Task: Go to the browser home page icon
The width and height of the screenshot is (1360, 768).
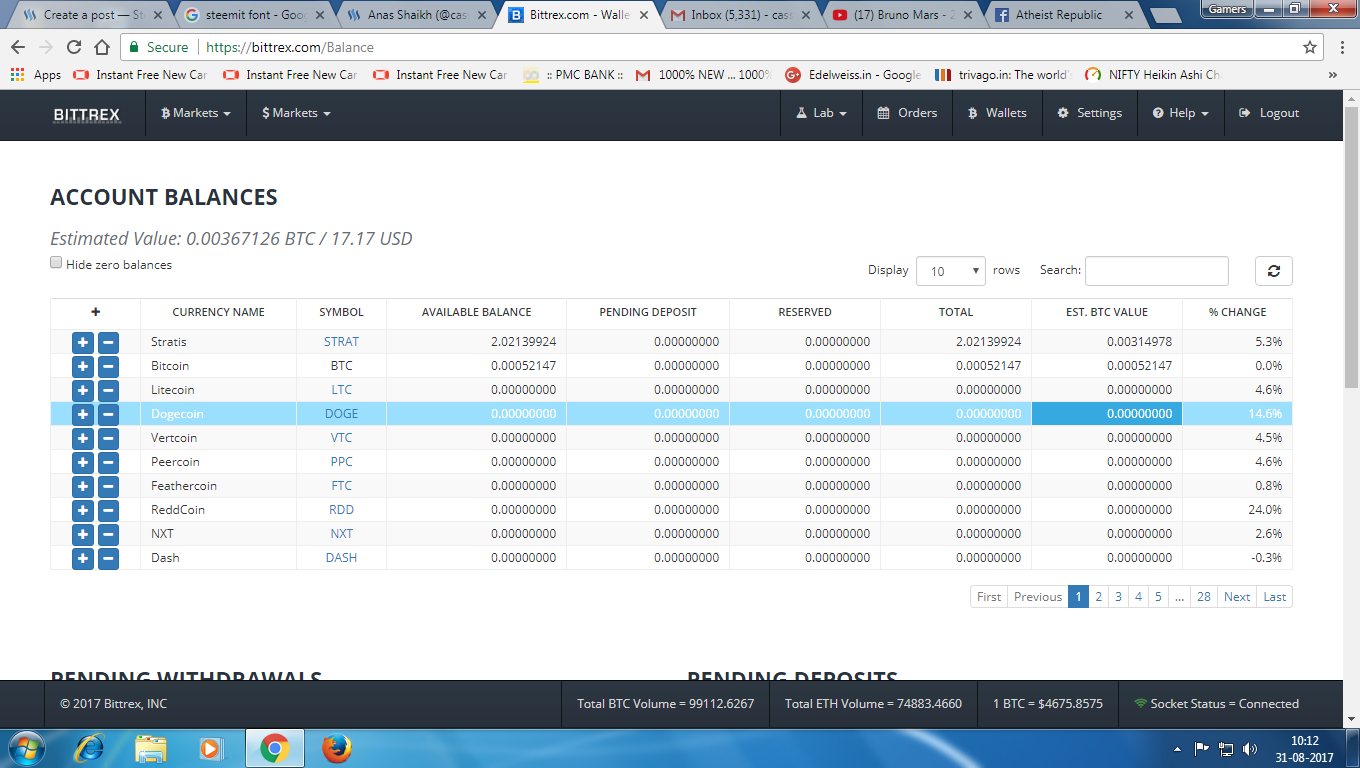Action: click(x=102, y=47)
